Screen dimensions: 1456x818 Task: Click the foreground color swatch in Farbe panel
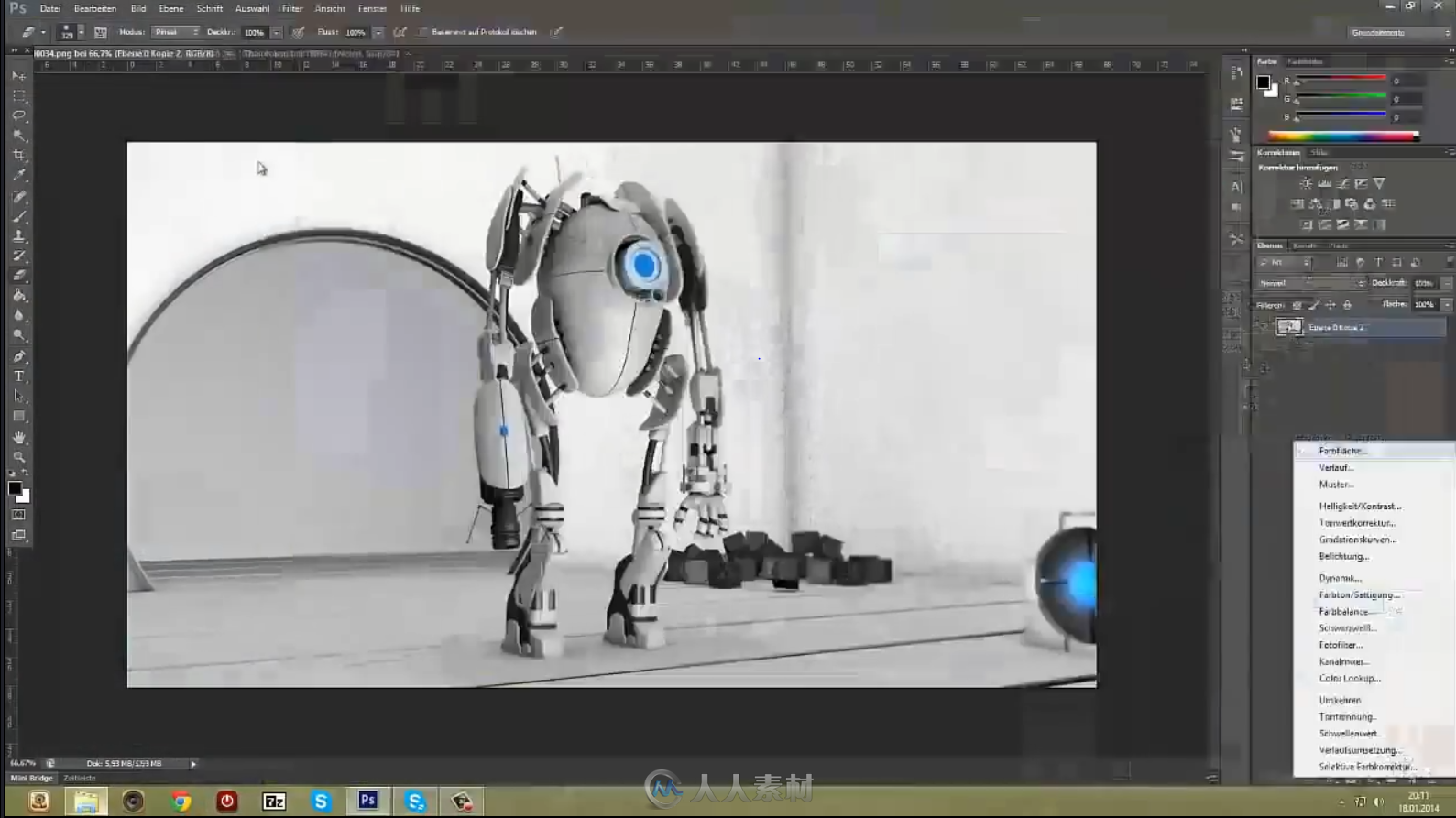coord(1264,82)
